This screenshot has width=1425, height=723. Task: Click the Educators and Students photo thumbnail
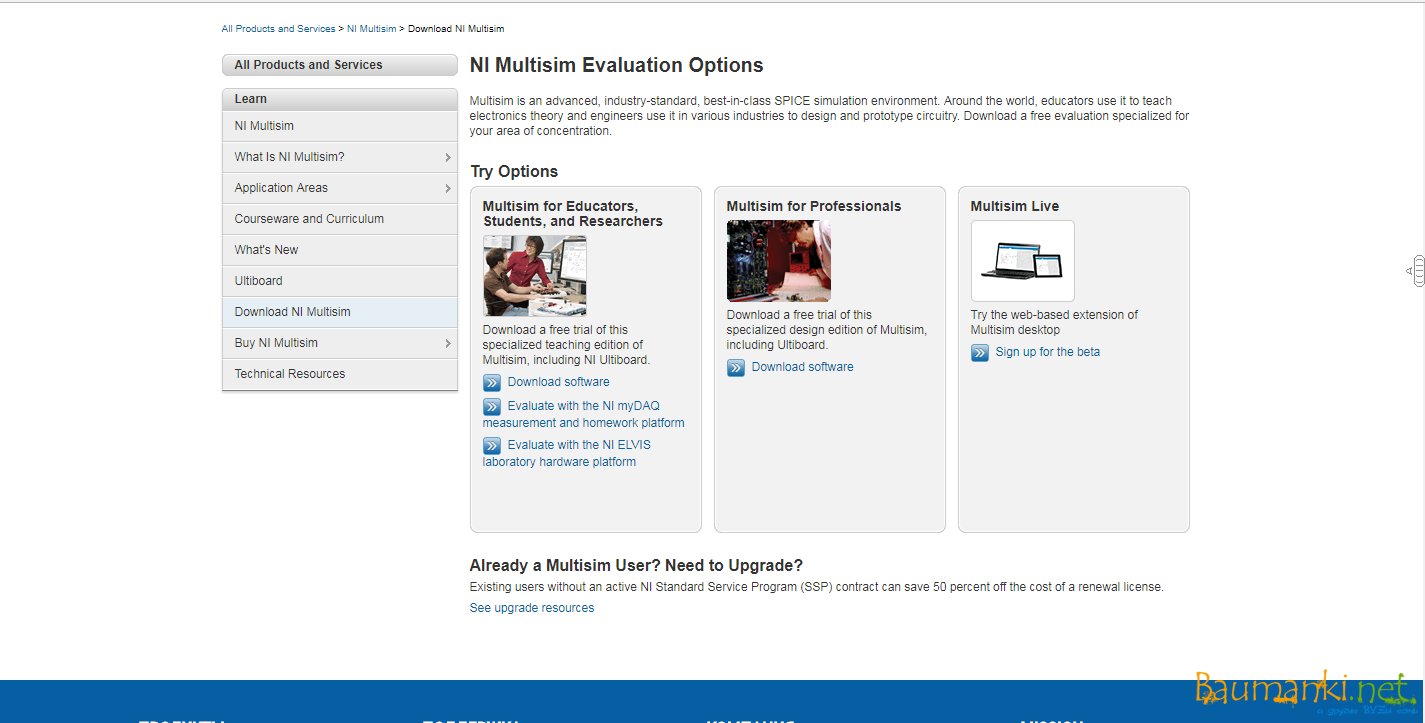click(535, 276)
